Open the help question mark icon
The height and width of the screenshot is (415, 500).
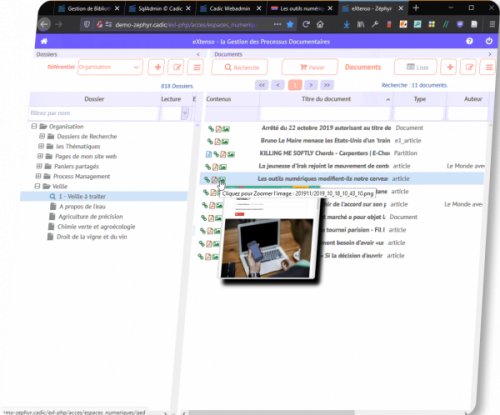(x=469, y=41)
